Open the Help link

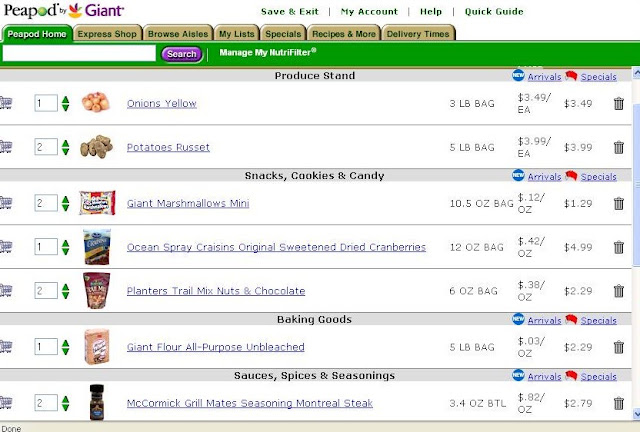pos(431,11)
